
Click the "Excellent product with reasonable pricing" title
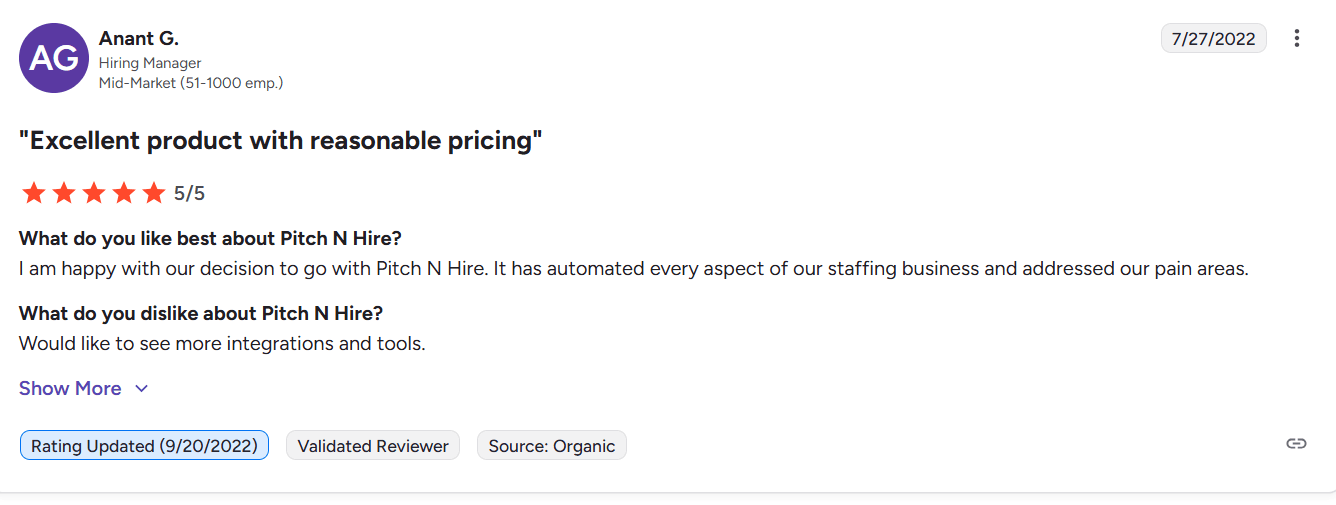pyautogui.click(x=281, y=140)
